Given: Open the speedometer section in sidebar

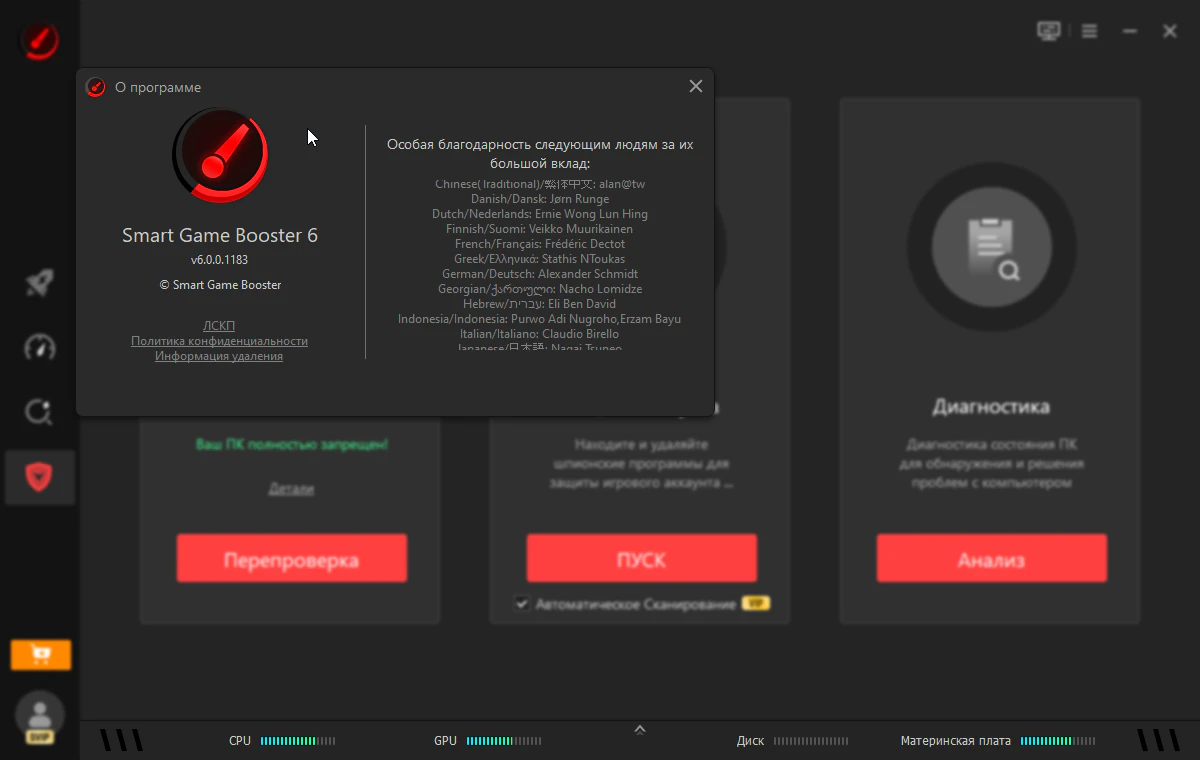Looking at the screenshot, I should pyautogui.click(x=40, y=347).
